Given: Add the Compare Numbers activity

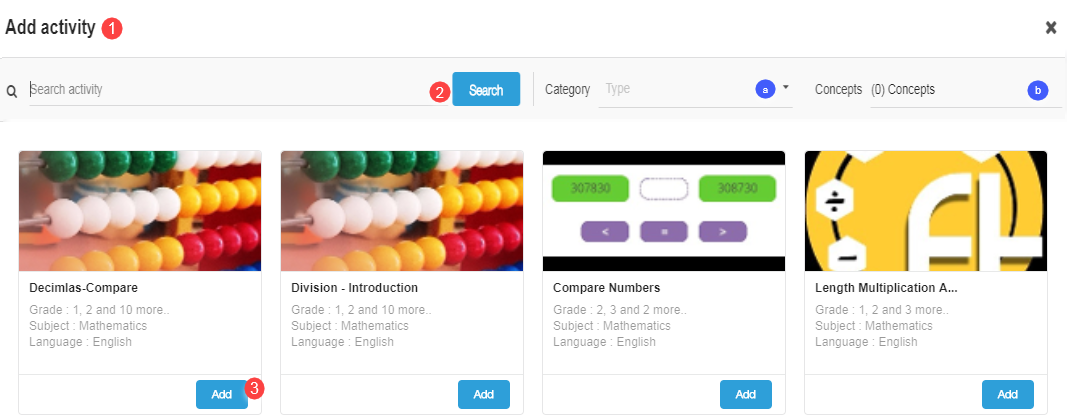Looking at the screenshot, I should pos(746,394).
